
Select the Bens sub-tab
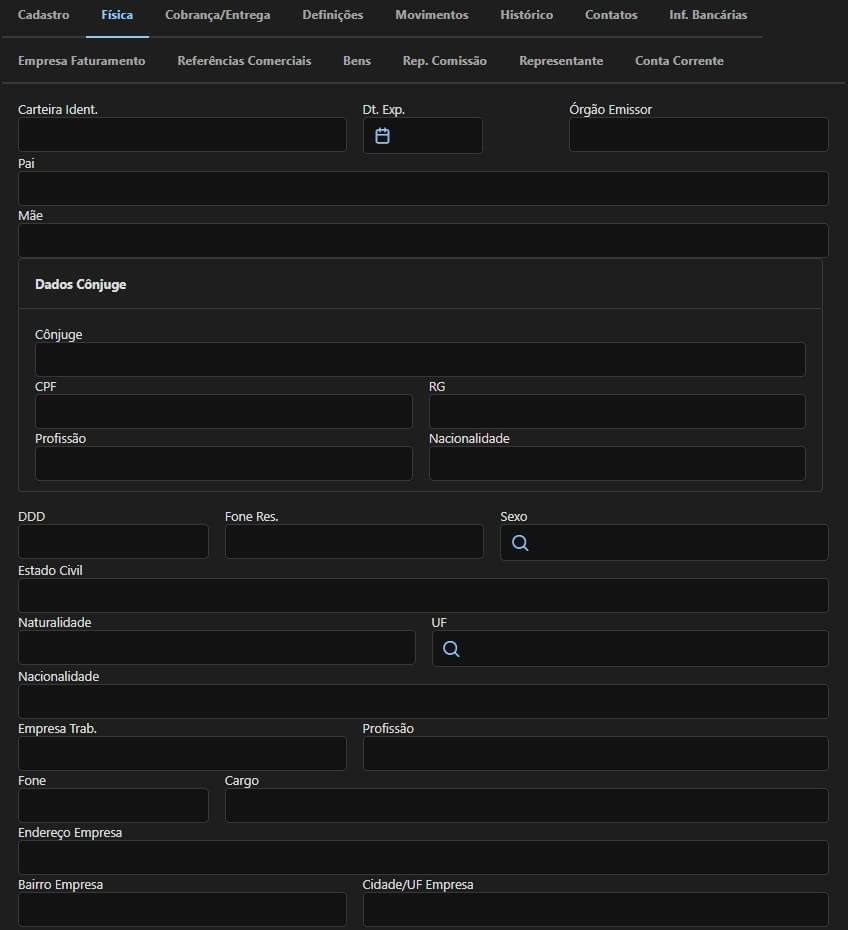point(357,61)
